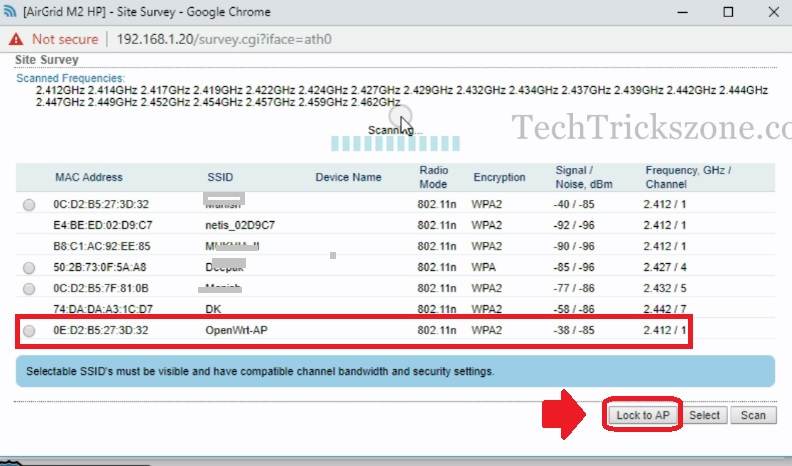Viewport: 792px width, 466px height.
Task: Start a rescan with the Scan button
Action: point(753,415)
